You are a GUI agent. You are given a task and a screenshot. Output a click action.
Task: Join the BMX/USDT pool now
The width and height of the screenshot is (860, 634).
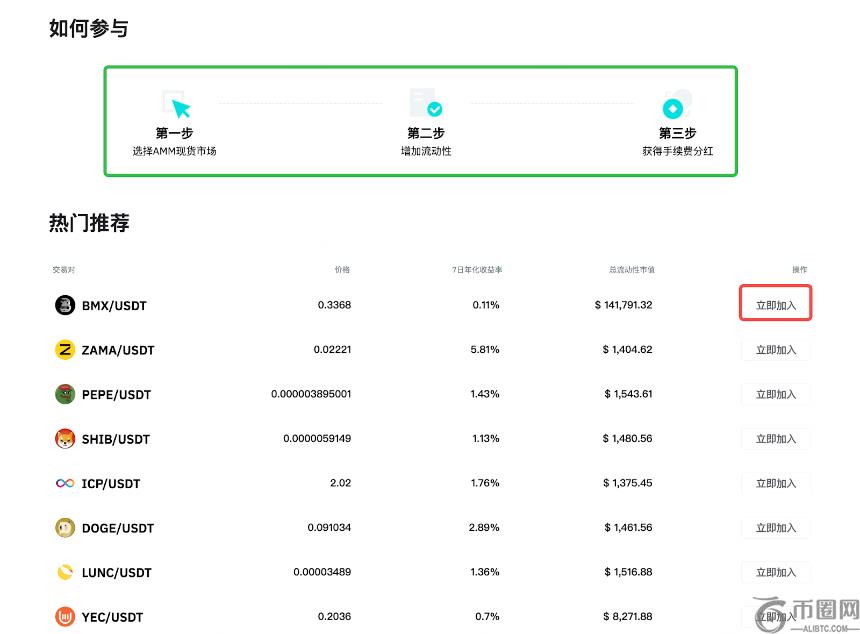(x=776, y=305)
